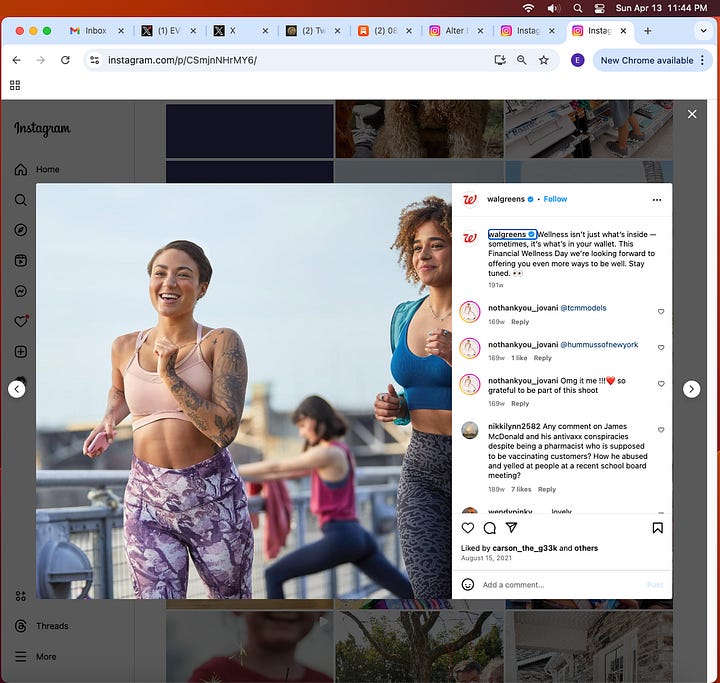Click the install app icon in address bar

[500, 60]
